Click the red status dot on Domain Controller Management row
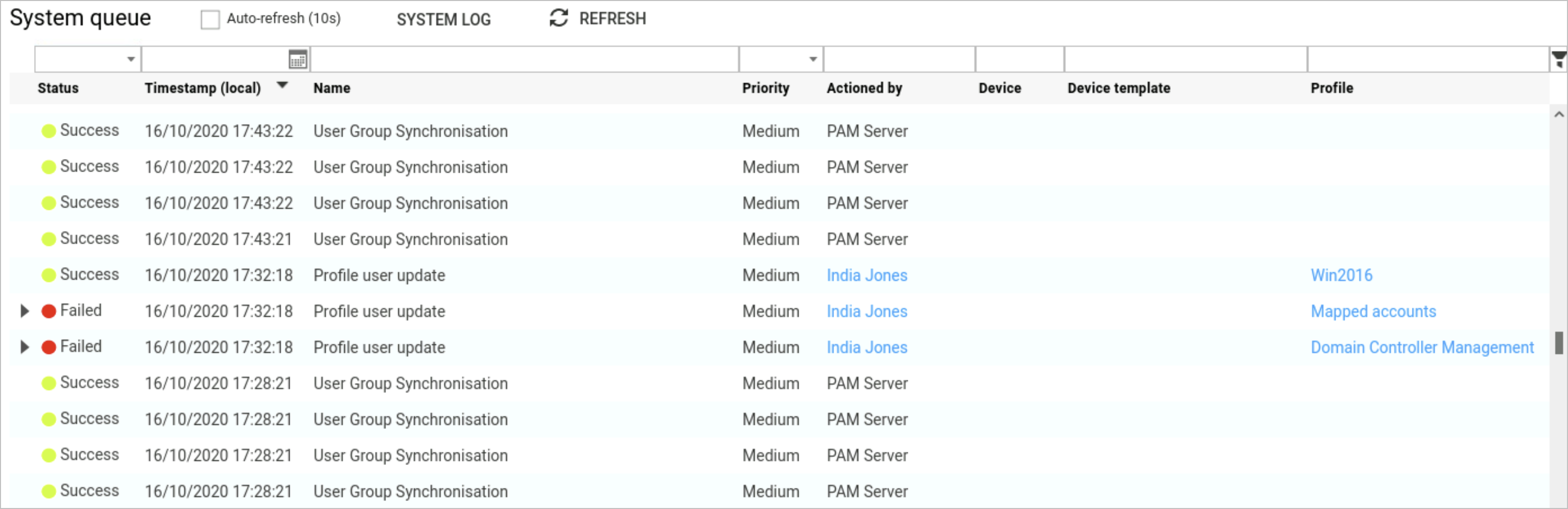The height and width of the screenshot is (509, 1568). [x=49, y=346]
